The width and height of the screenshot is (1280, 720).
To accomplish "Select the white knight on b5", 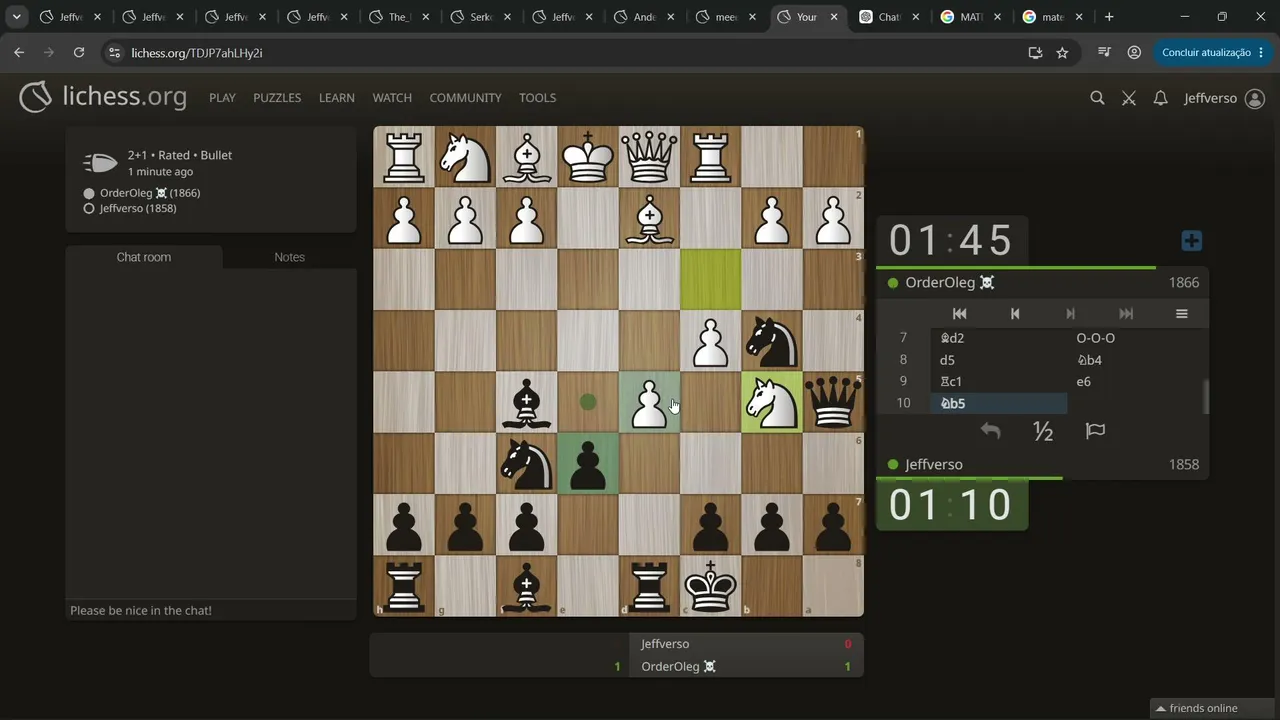I will tap(772, 402).
